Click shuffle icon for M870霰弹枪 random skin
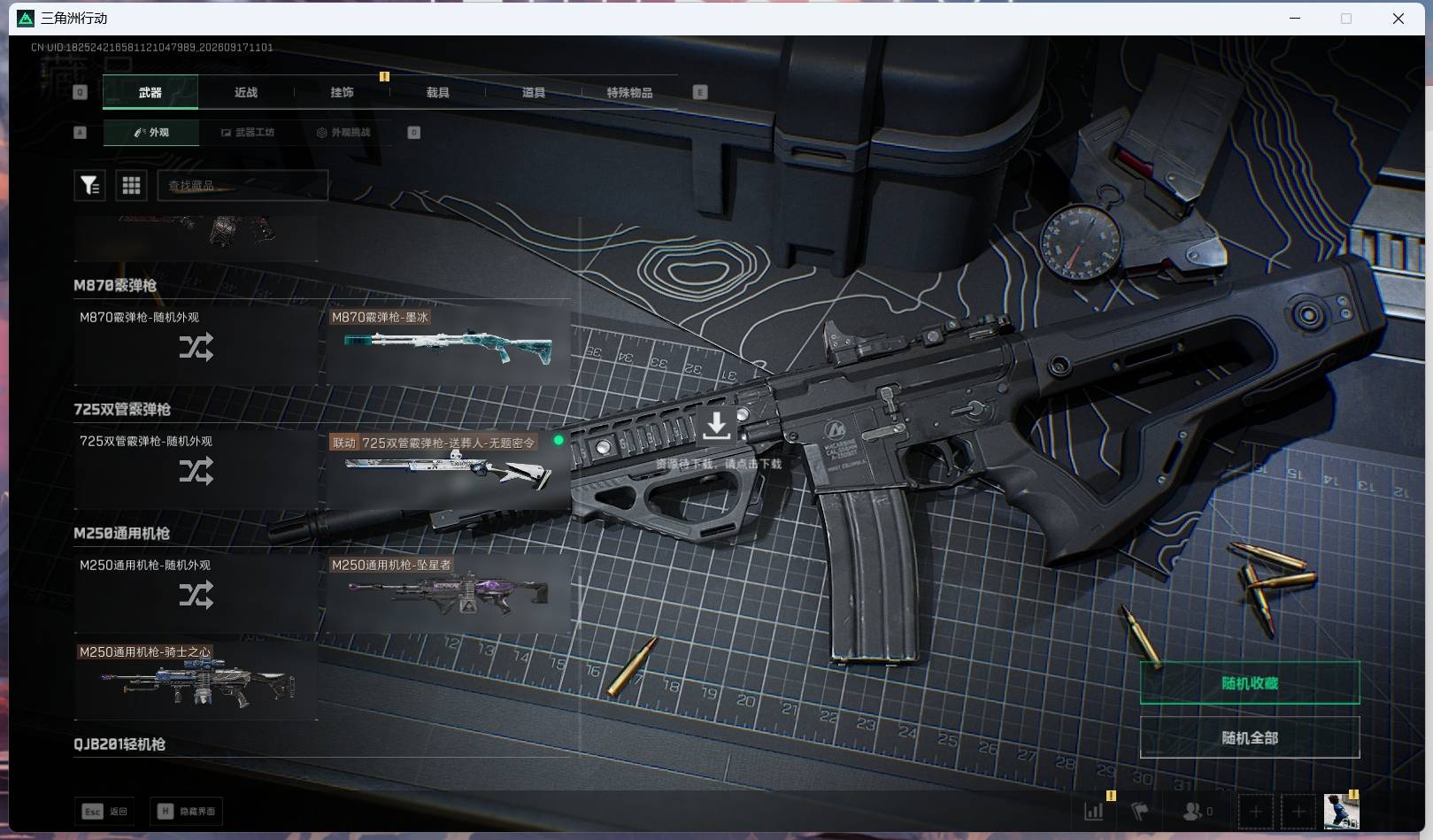The width and height of the screenshot is (1433, 840). (196, 347)
